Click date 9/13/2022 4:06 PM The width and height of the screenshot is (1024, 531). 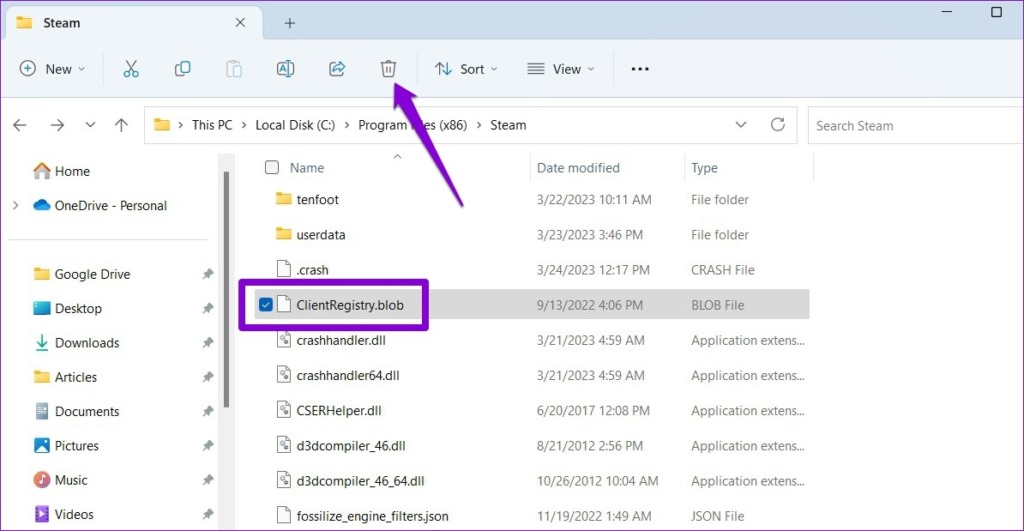(x=590, y=304)
